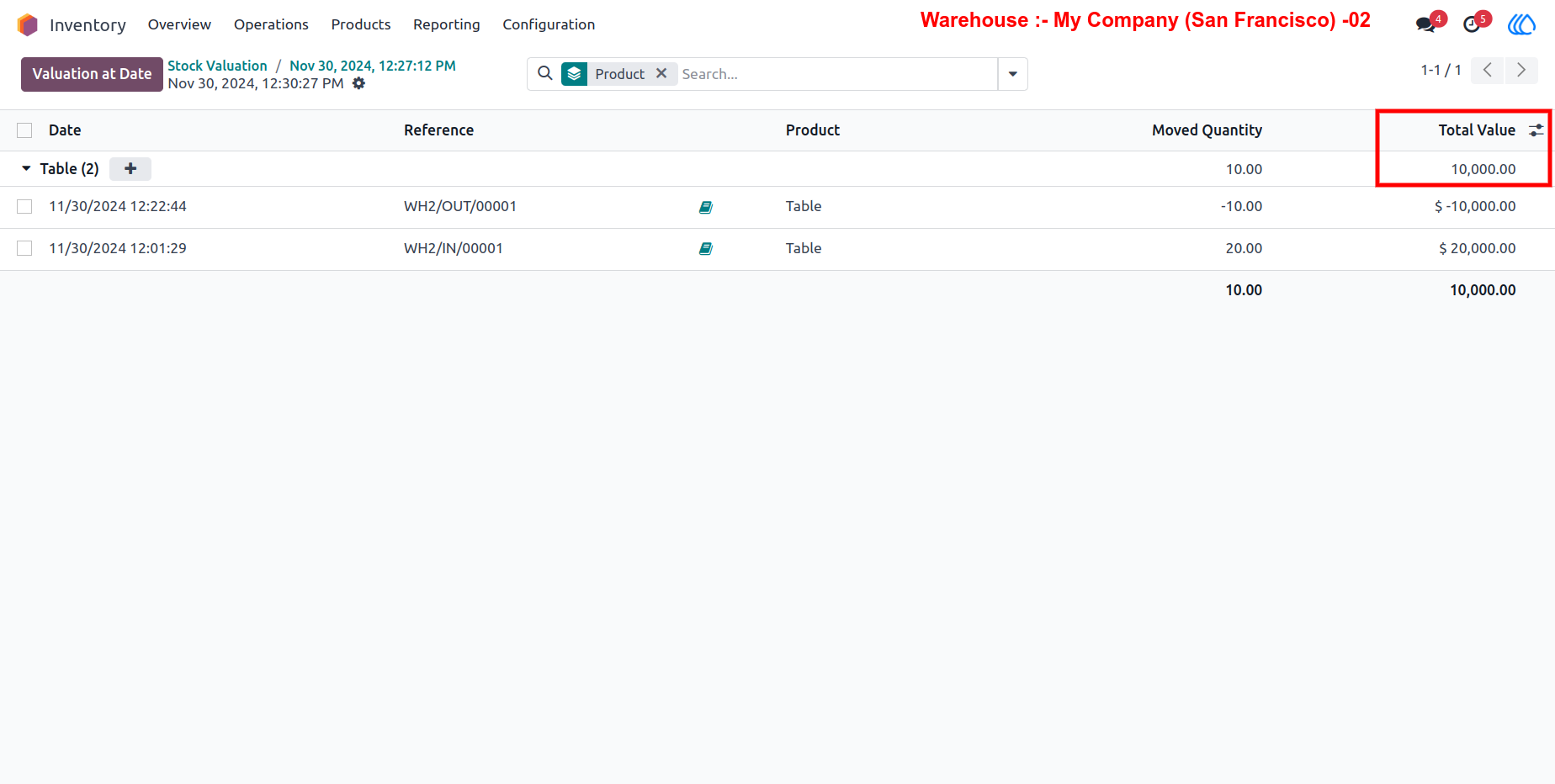Open the Operations menu

[x=271, y=25]
